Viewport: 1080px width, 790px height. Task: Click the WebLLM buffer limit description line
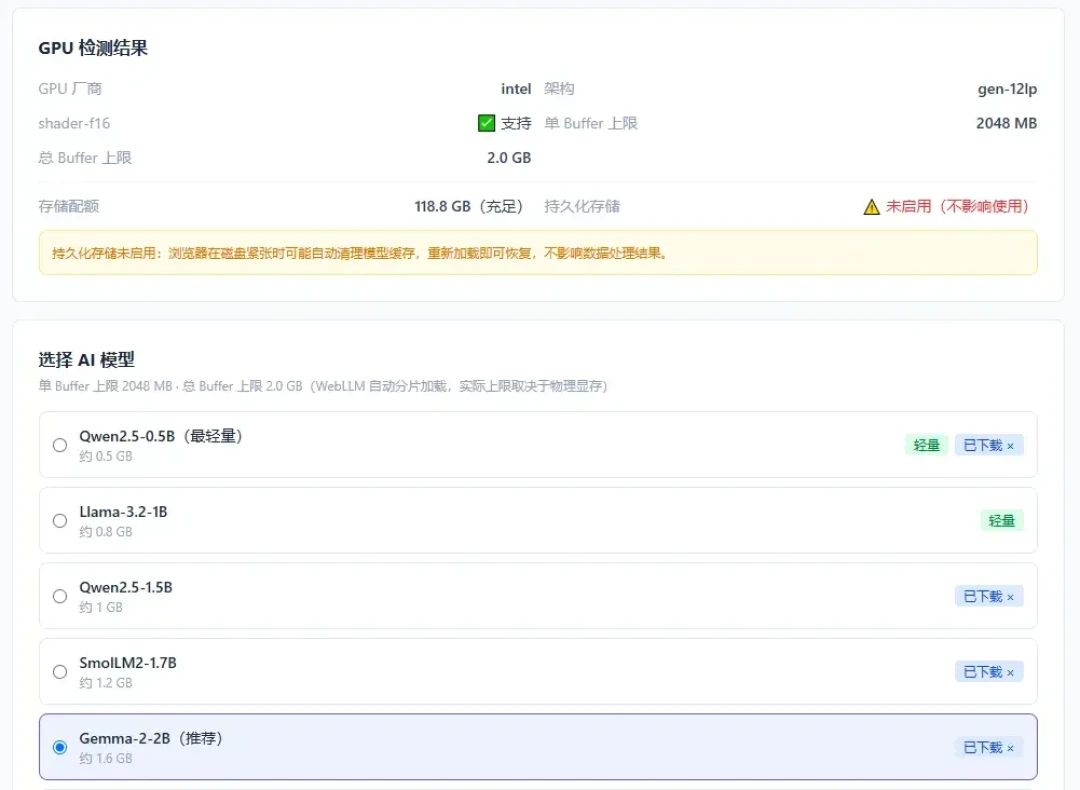tap(322, 386)
